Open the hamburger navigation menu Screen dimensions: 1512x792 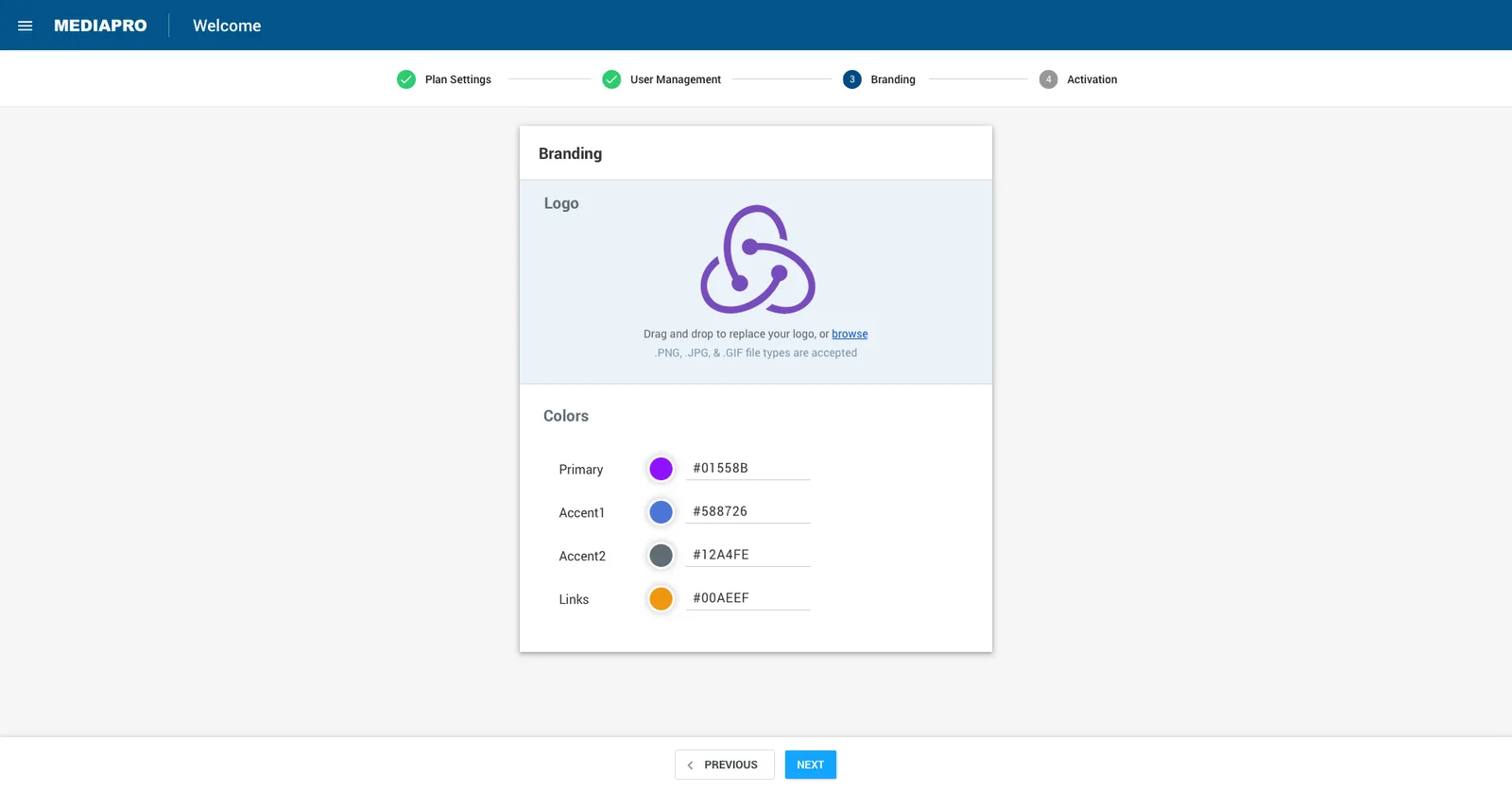click(26, 26)
